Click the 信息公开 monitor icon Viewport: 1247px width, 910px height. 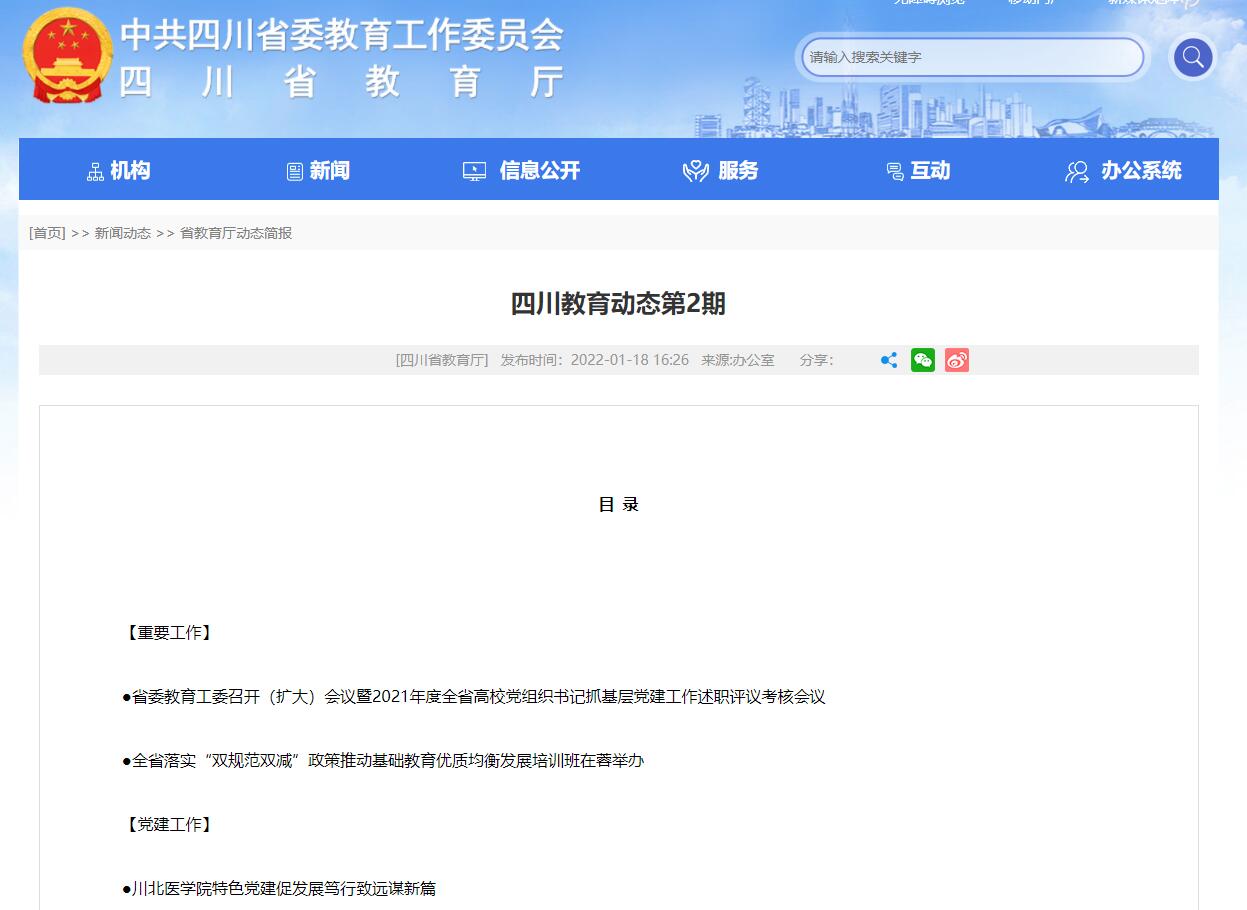click(475, 172)
